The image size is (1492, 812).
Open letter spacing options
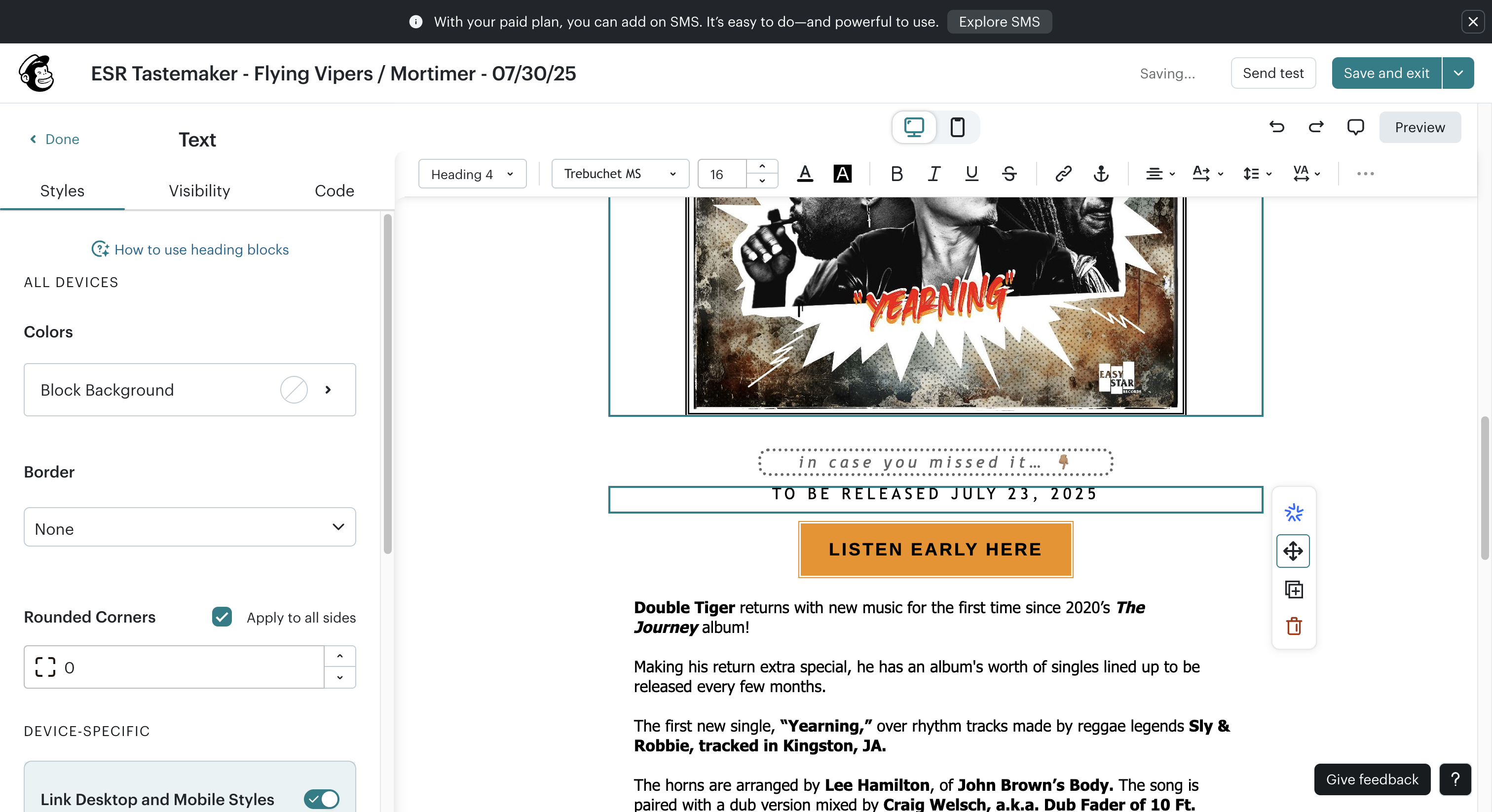(x=1306, y=174)
